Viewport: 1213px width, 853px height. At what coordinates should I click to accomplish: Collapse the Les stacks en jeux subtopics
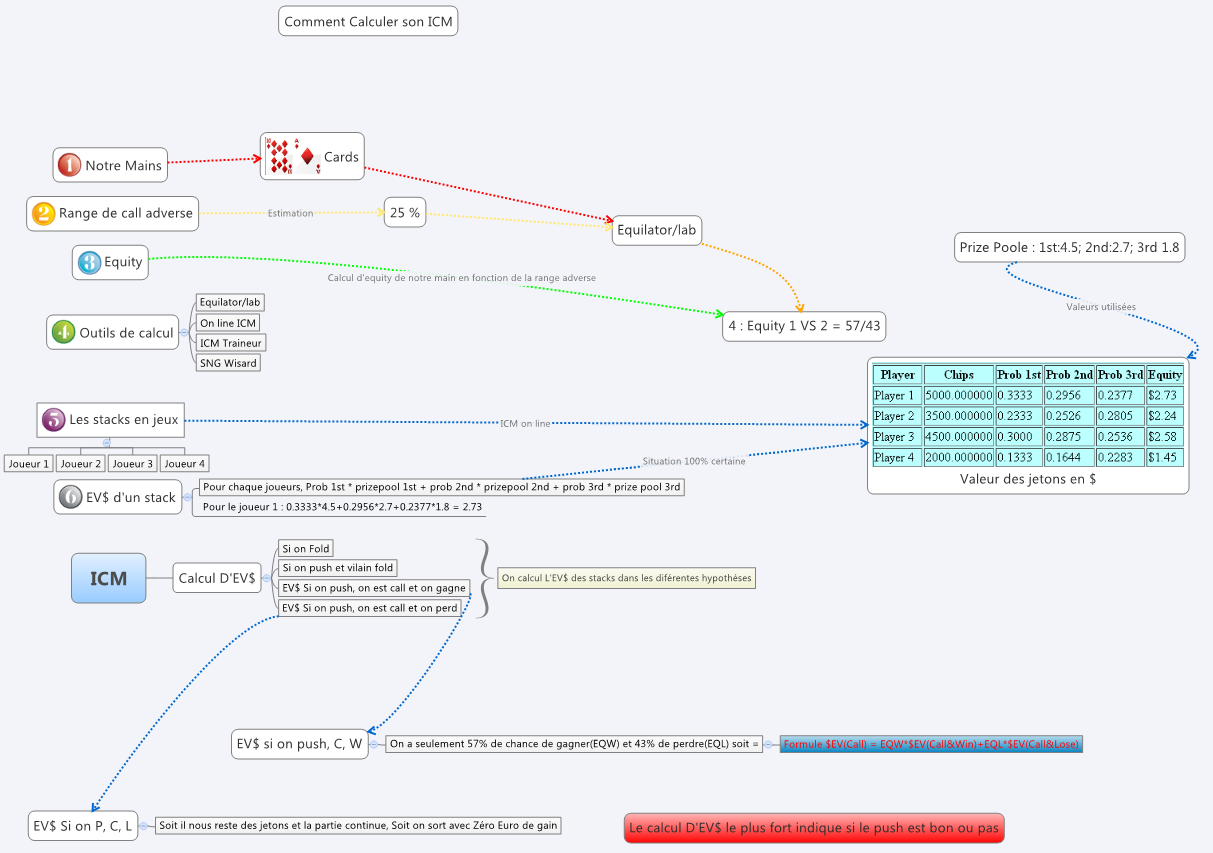pos(106,441)
